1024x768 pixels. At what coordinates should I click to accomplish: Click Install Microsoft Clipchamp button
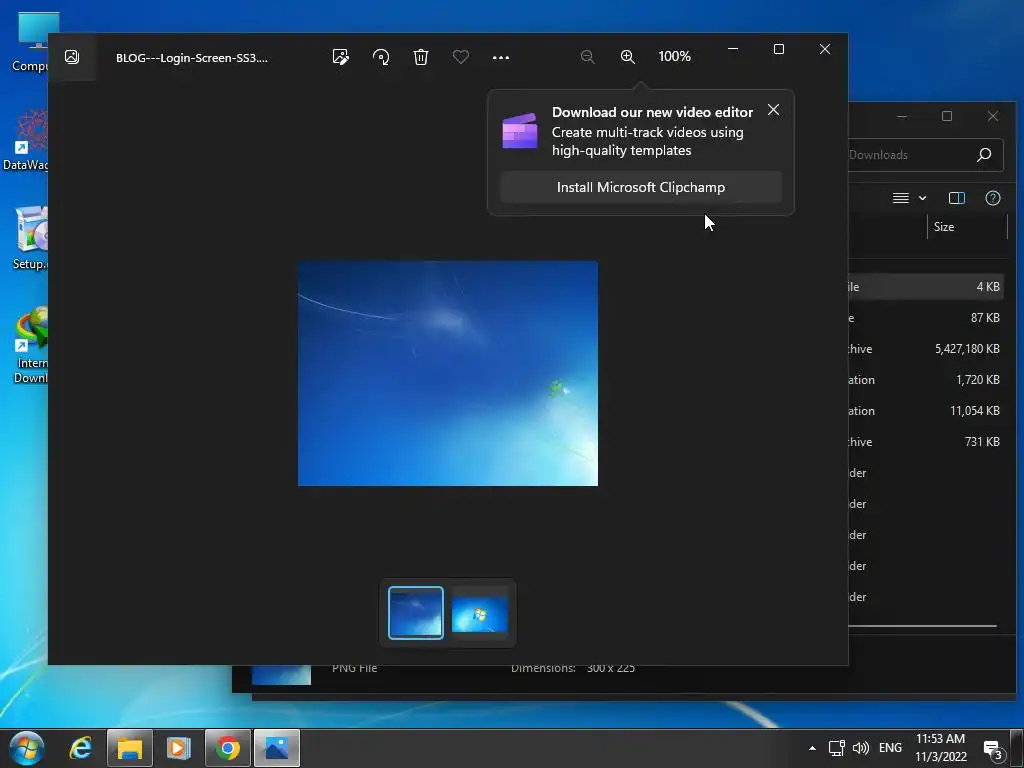click(x=641, y=187)
